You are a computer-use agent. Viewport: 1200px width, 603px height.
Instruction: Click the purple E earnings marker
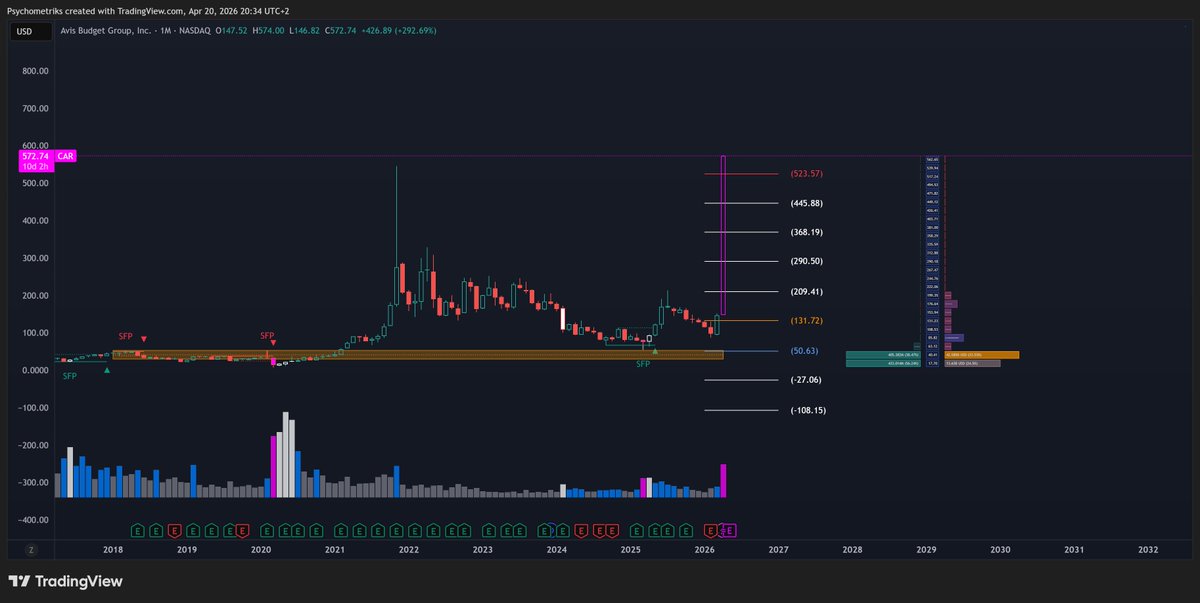click(x=729, y=530)
